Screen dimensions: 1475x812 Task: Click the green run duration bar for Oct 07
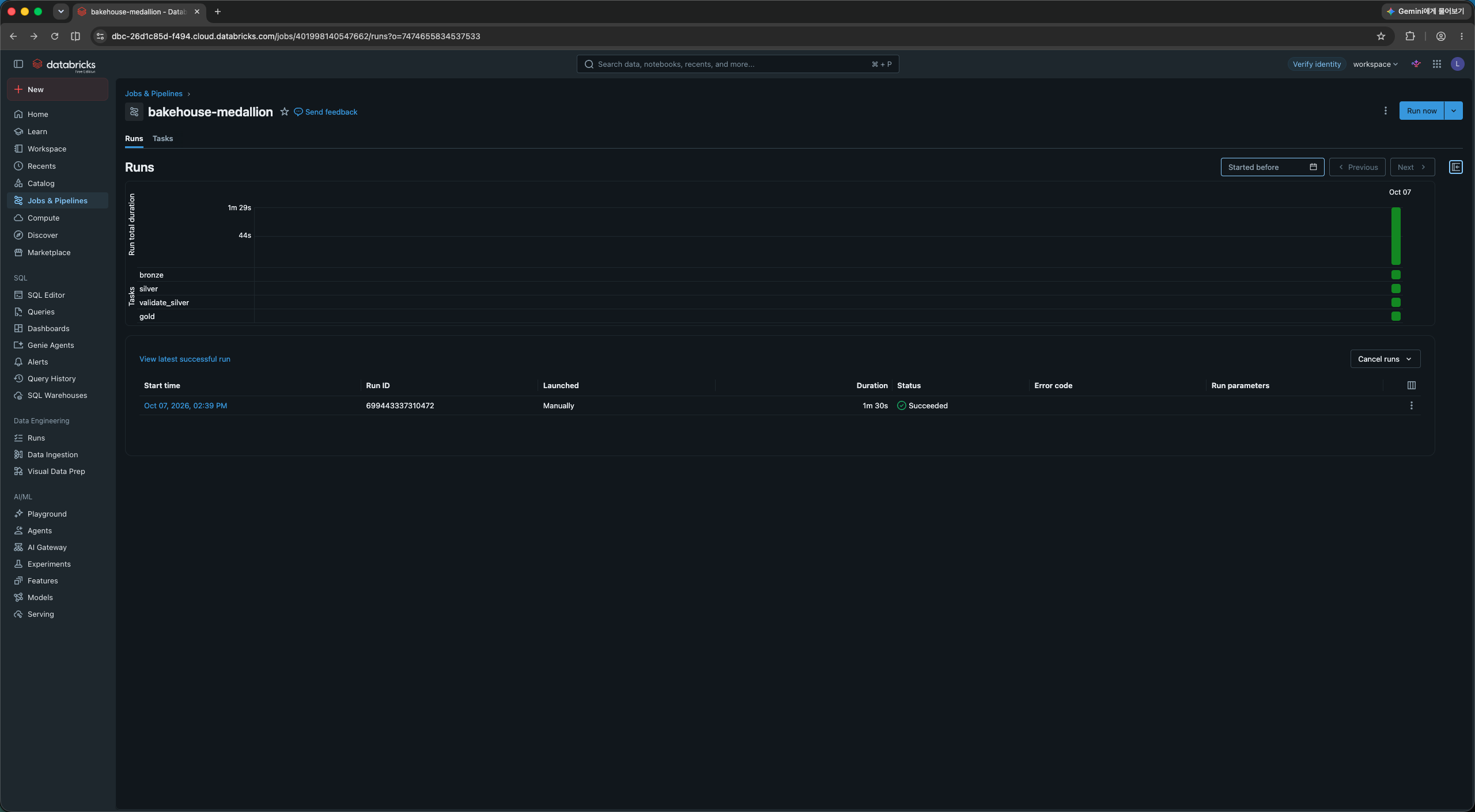coord(1396,236)
